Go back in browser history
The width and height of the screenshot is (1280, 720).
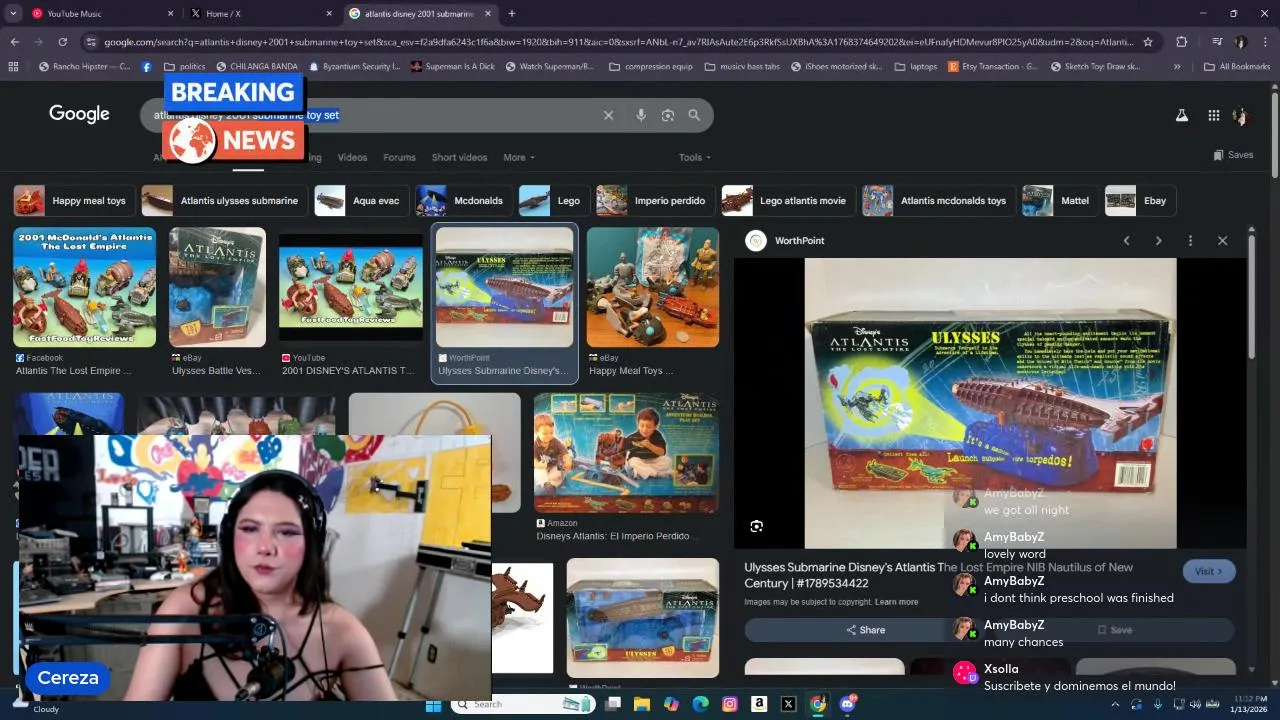tap(14, 42)
